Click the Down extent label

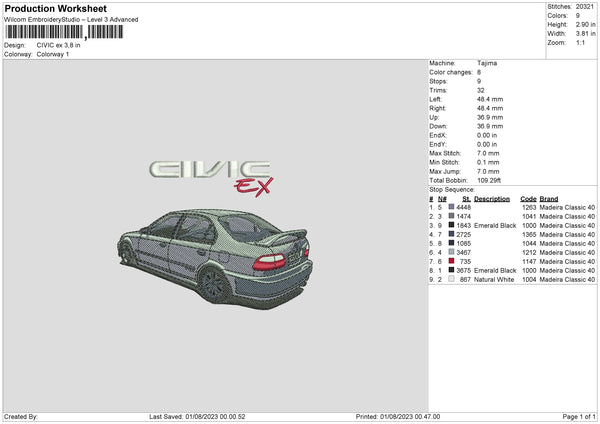pyautogui.click(x=438, y=126)
